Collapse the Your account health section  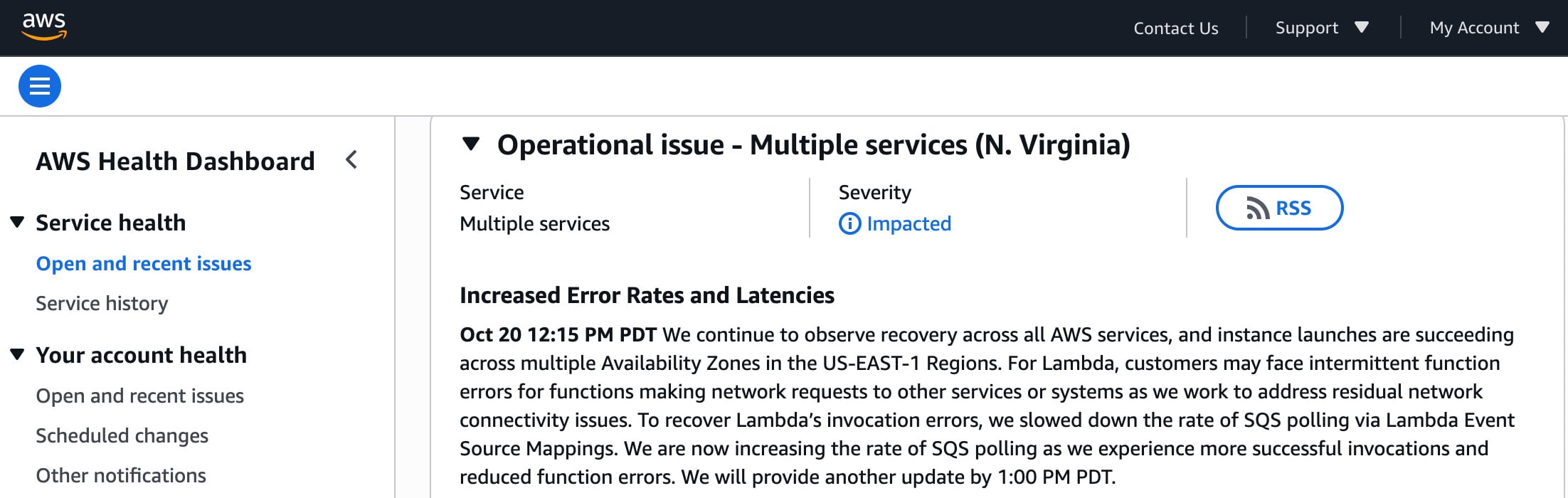[18, 355]
